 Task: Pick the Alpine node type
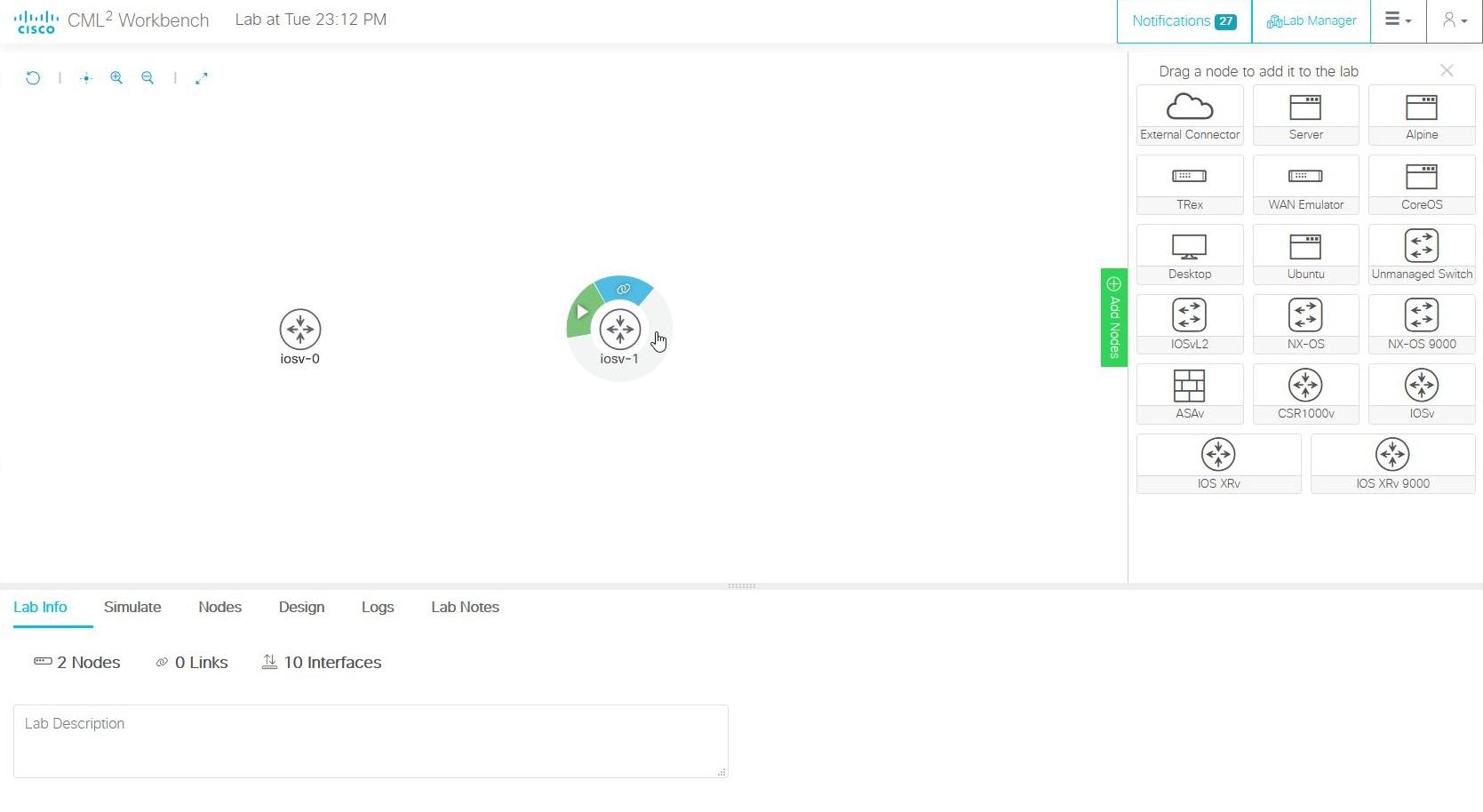pos(1422,115)
